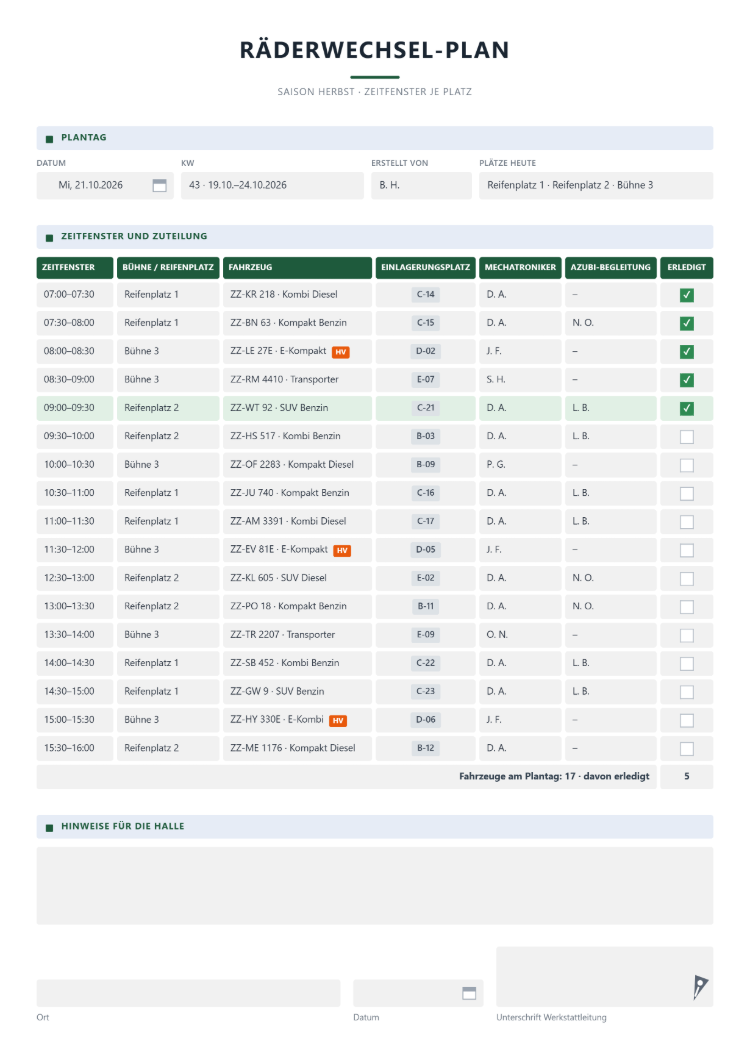Click Mechatroniker cell P. G.
The image size is (750, 1060).
[x=520, y=465]
